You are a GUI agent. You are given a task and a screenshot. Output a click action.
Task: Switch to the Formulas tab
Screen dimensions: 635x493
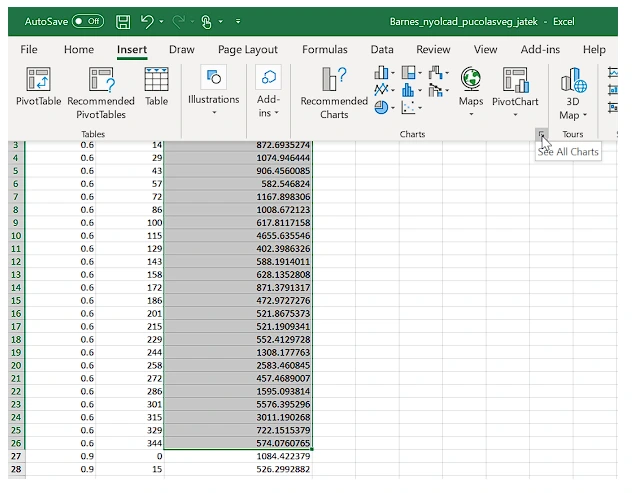[325, 49]
